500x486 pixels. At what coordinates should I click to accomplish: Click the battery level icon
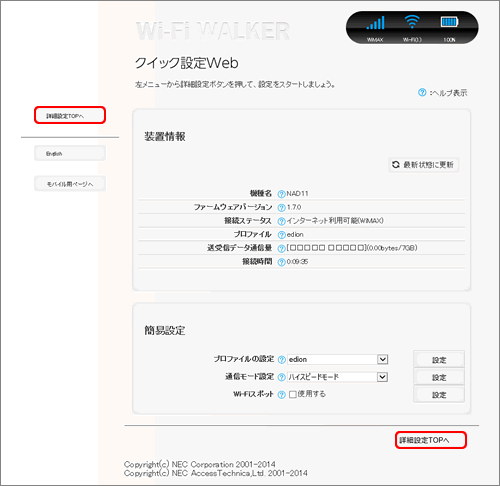(x=449, y=22)
